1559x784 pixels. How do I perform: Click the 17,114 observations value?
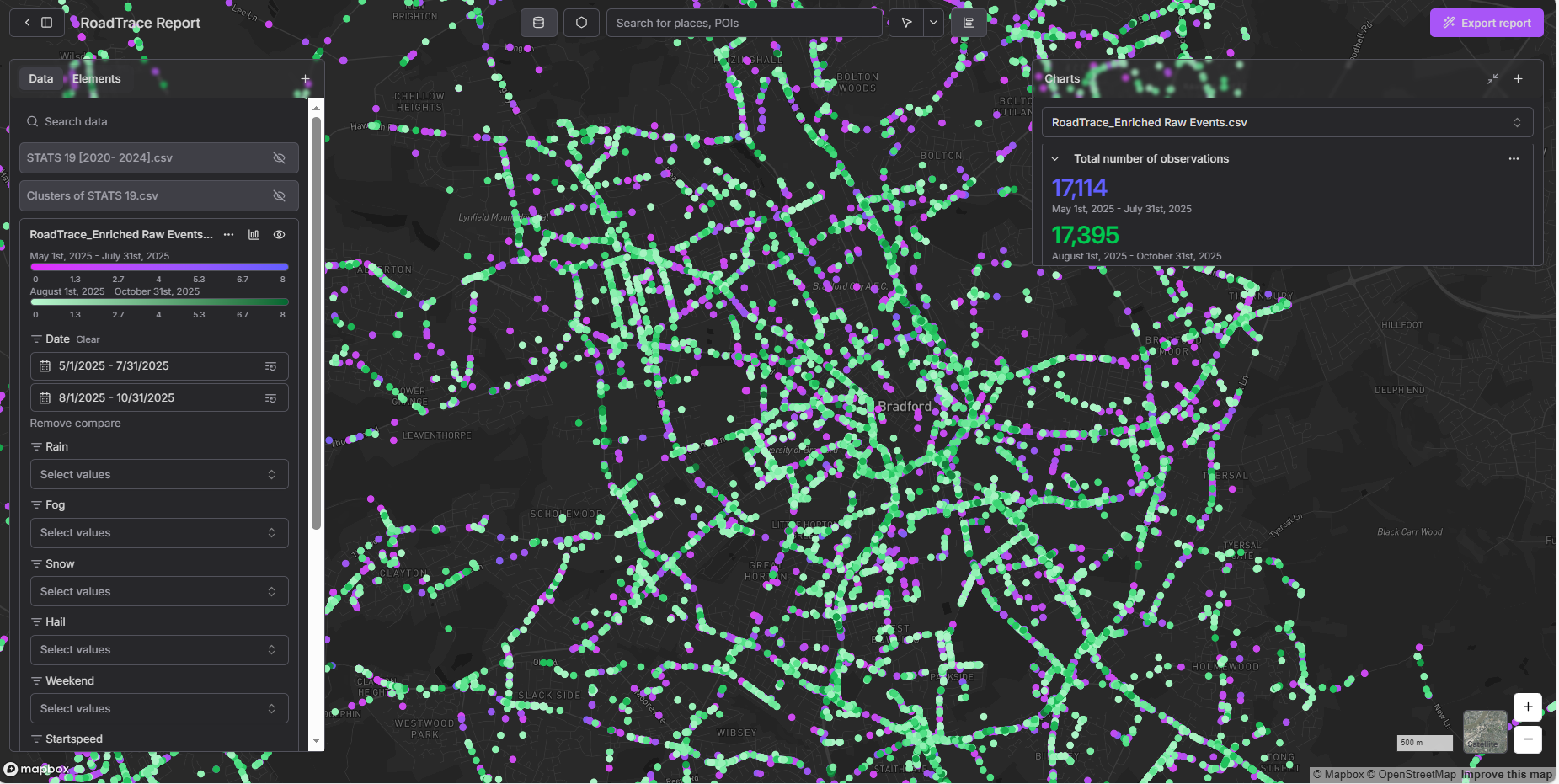pyautogui.click(x=1079, y=188)
